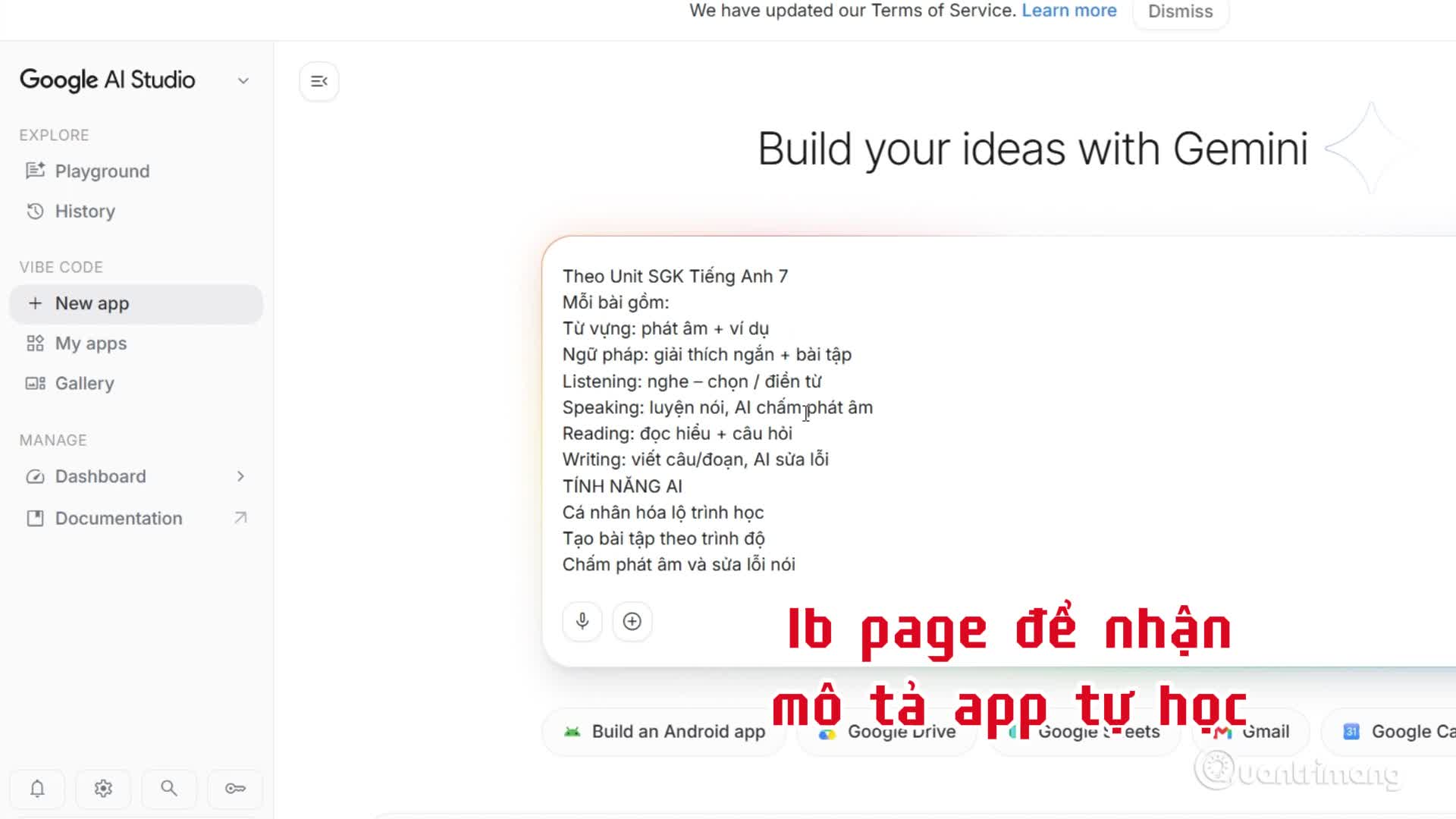
Task: Open the Dashboard item
Action: (x=100, y=476)
